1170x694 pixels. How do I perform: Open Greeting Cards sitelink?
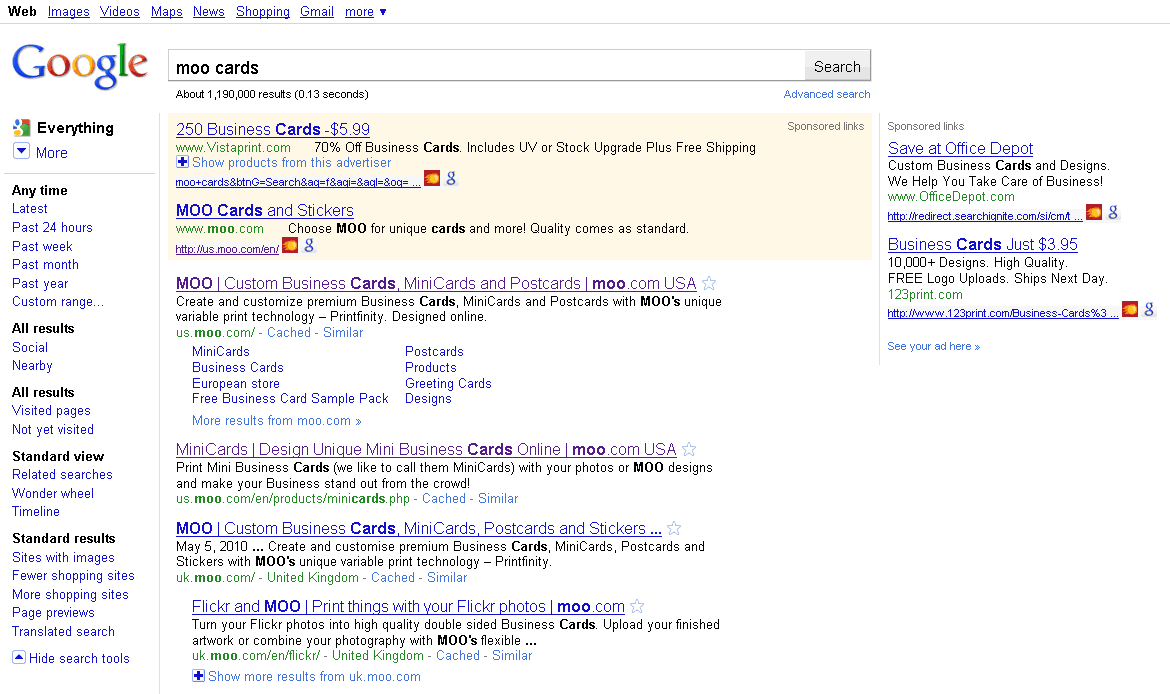tap(448, 384)
